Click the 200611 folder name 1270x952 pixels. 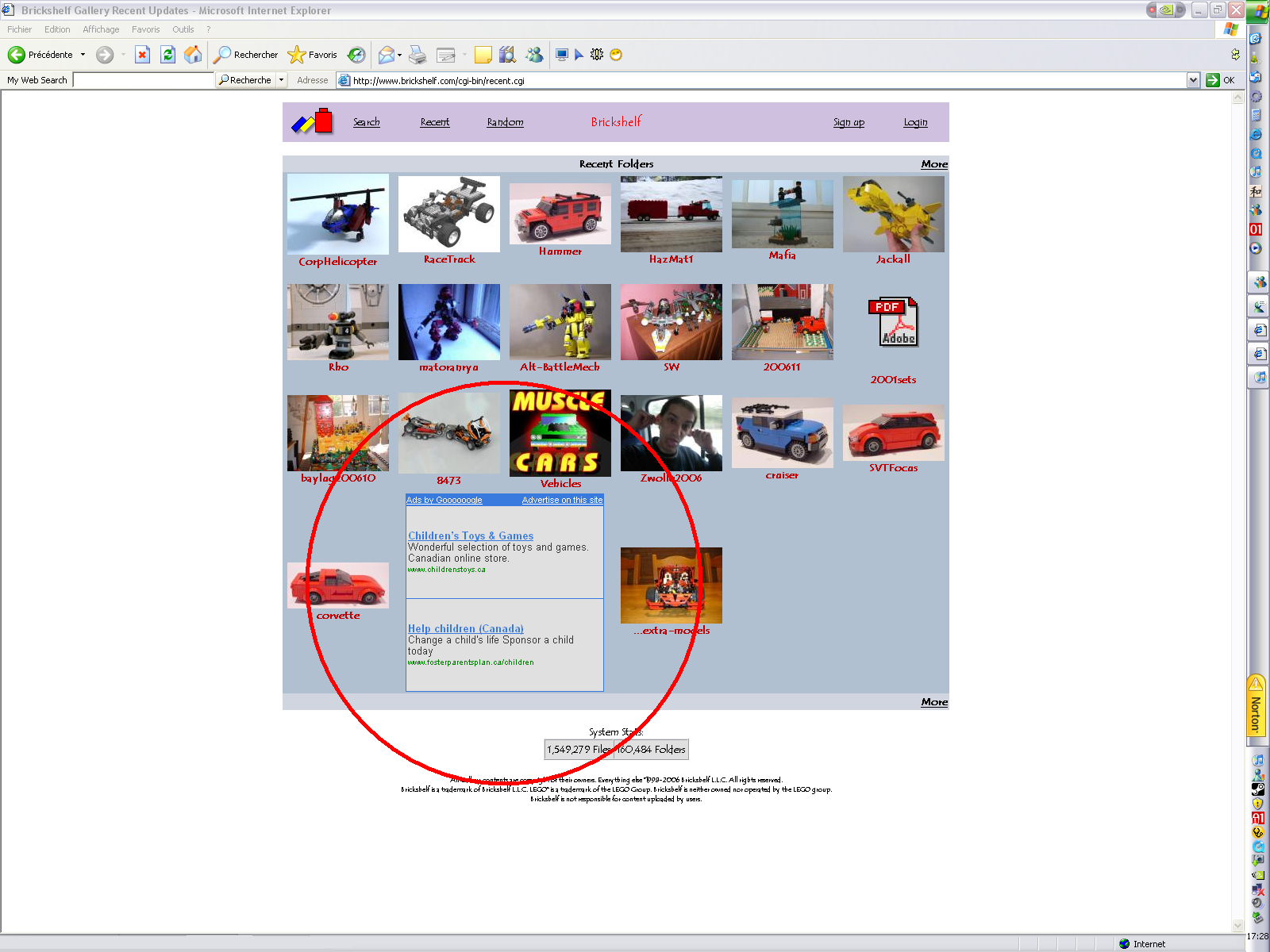[782, 367]
